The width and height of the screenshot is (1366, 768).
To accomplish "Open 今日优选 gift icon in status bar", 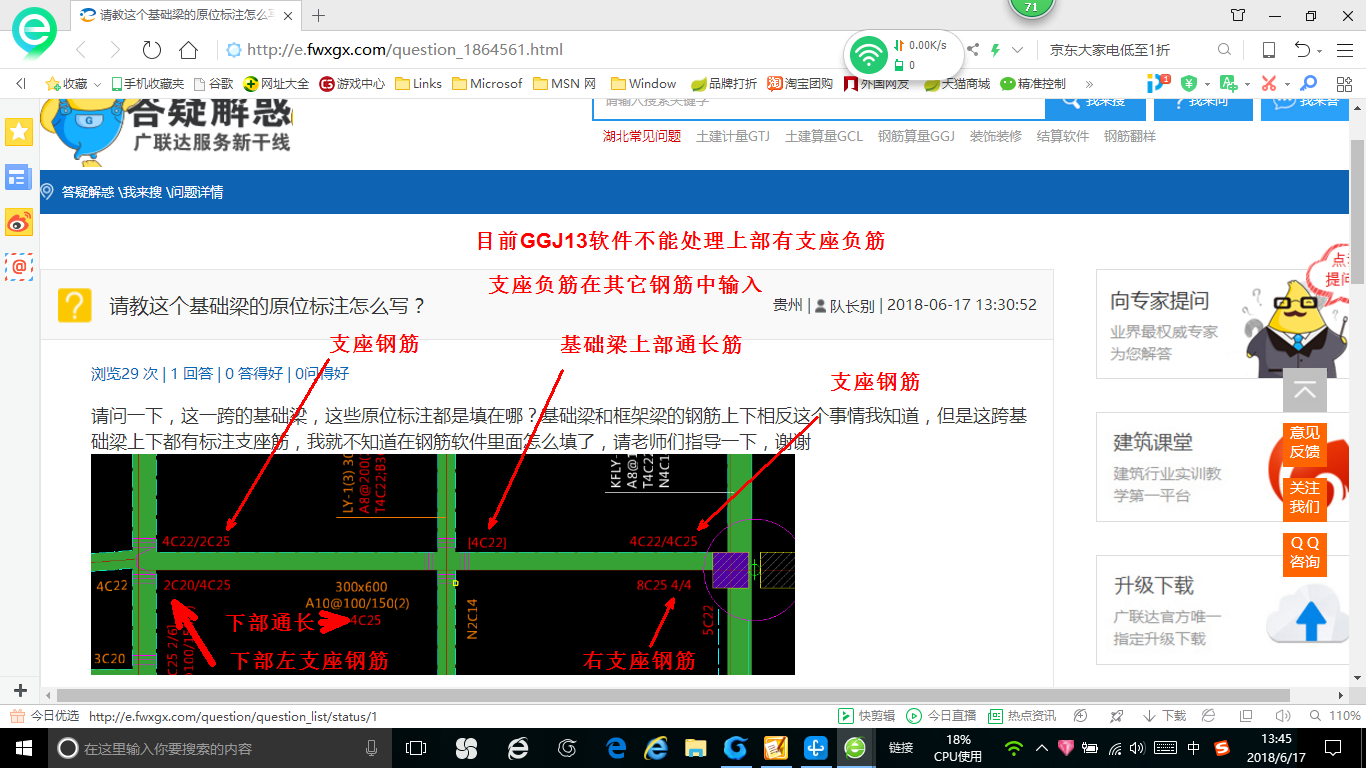I will pos(17,716).
